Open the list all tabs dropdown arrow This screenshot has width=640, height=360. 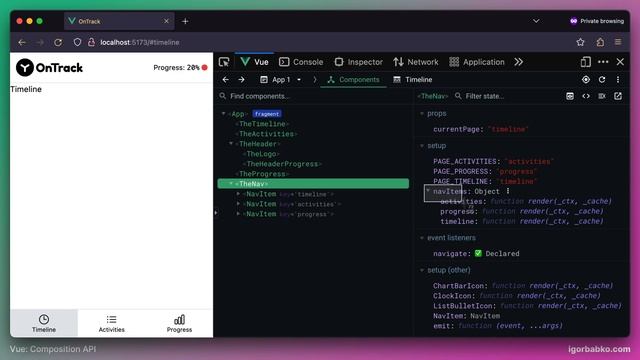(536, 21)
